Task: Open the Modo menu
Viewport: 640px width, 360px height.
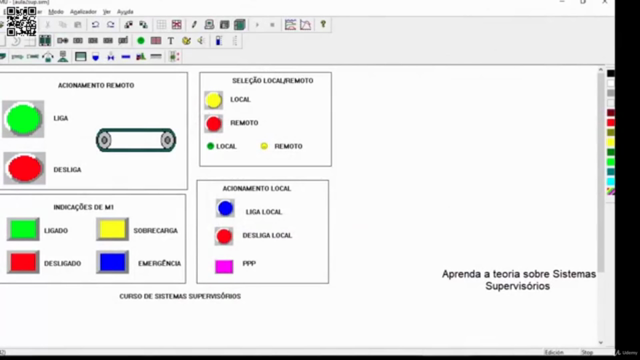Action: tap(56, 12)
